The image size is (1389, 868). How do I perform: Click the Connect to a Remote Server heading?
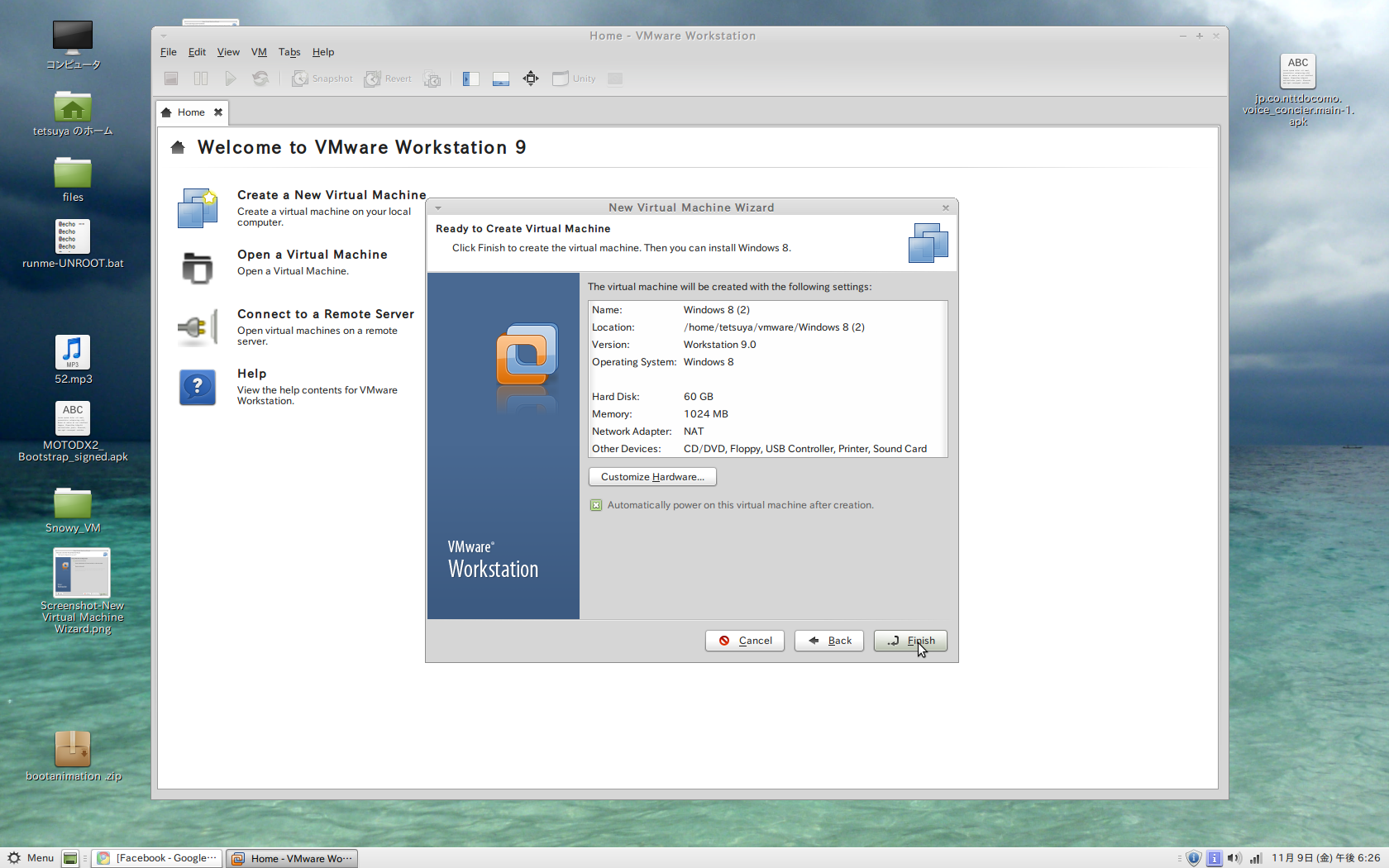coord(326,314)
